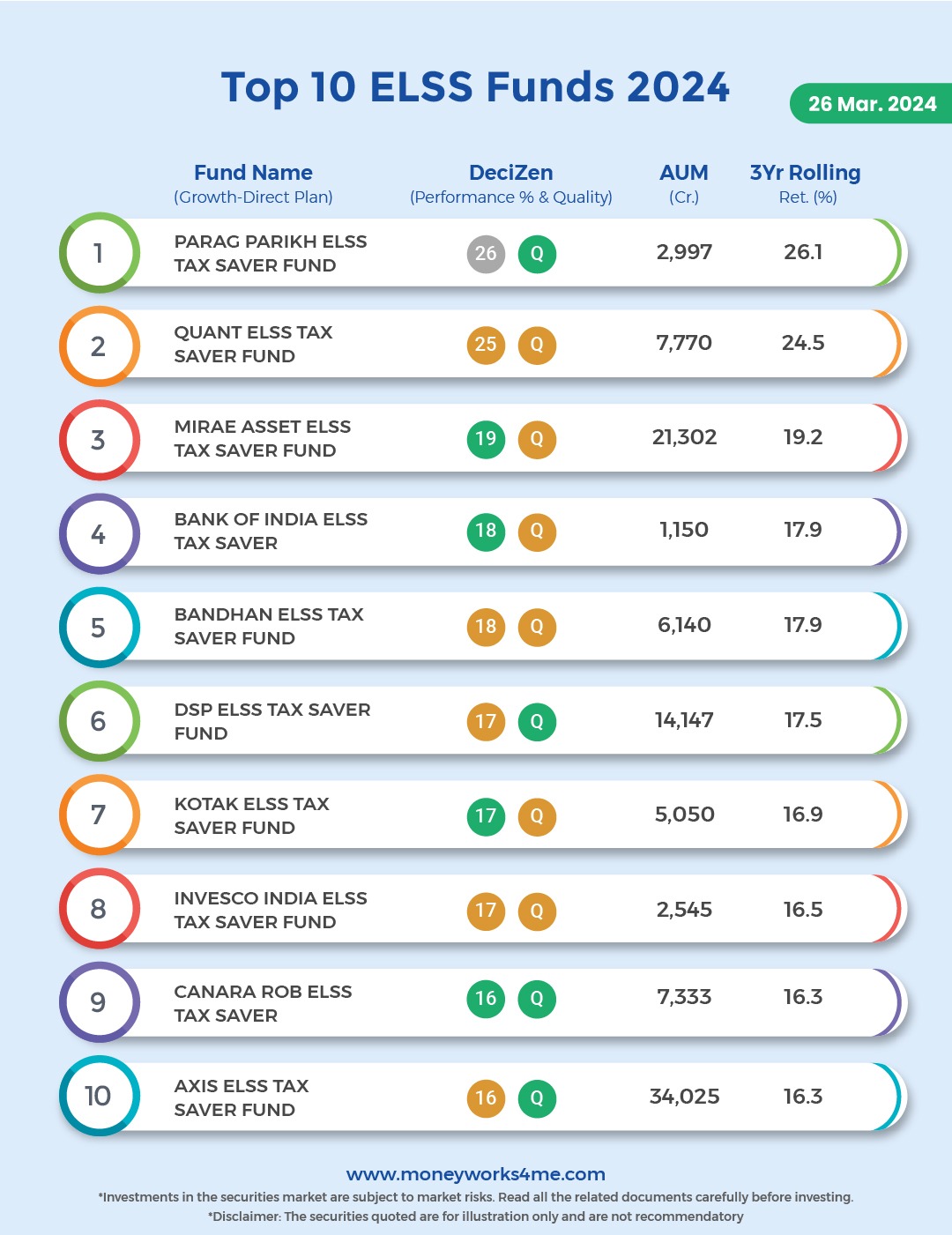Click DSP ELSS green Q quality badge
This screenshot has width=952, height=1235.
(537, 722)
